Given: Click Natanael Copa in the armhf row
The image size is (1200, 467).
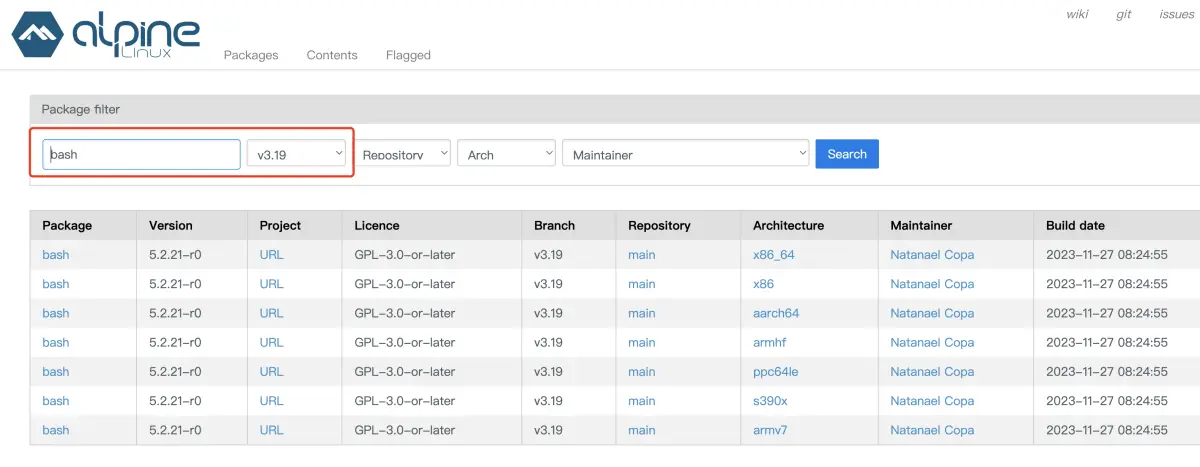Looking at the screenshot, I should 932,342.
